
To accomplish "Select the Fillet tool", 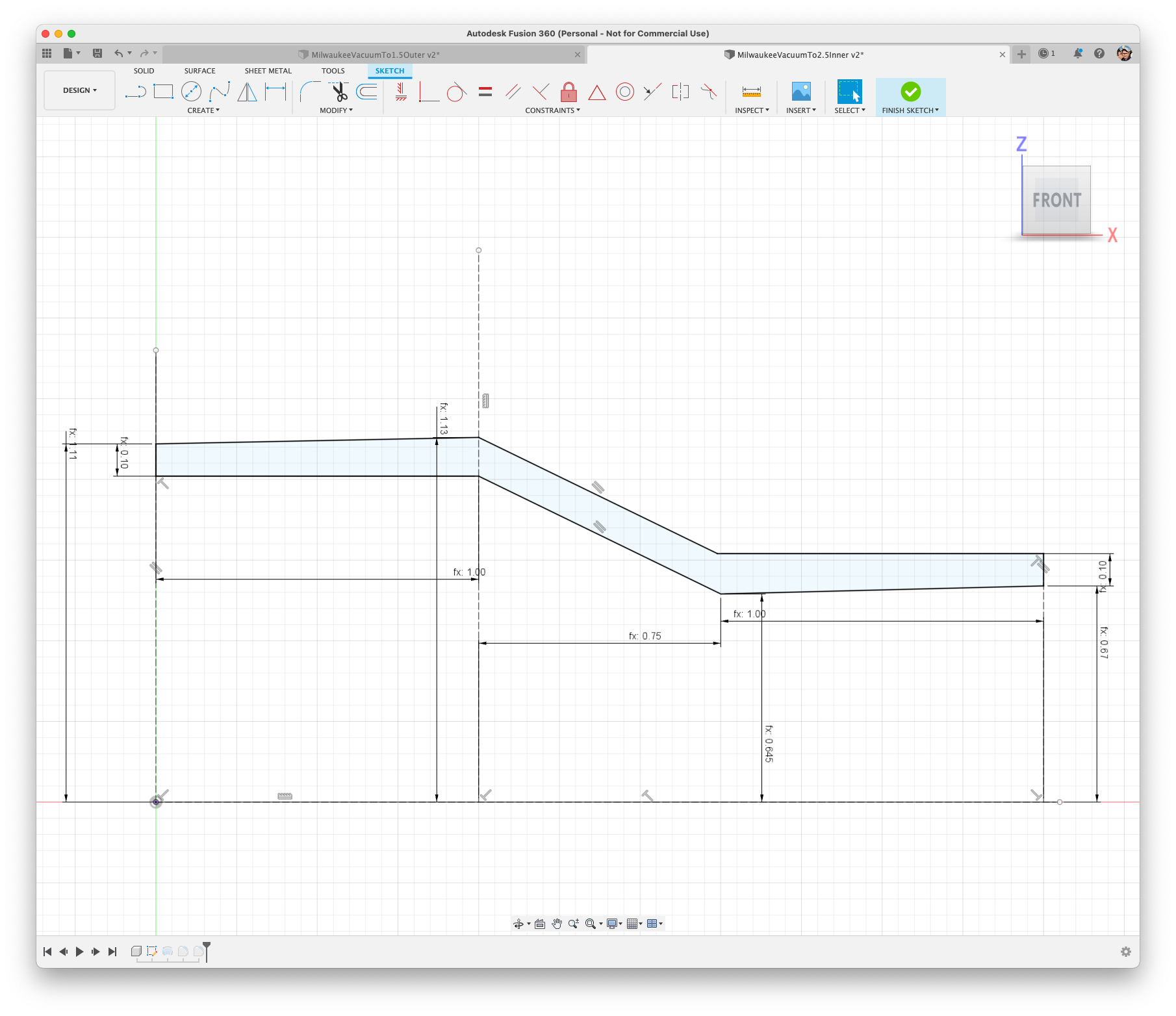I will pos(310,92).
